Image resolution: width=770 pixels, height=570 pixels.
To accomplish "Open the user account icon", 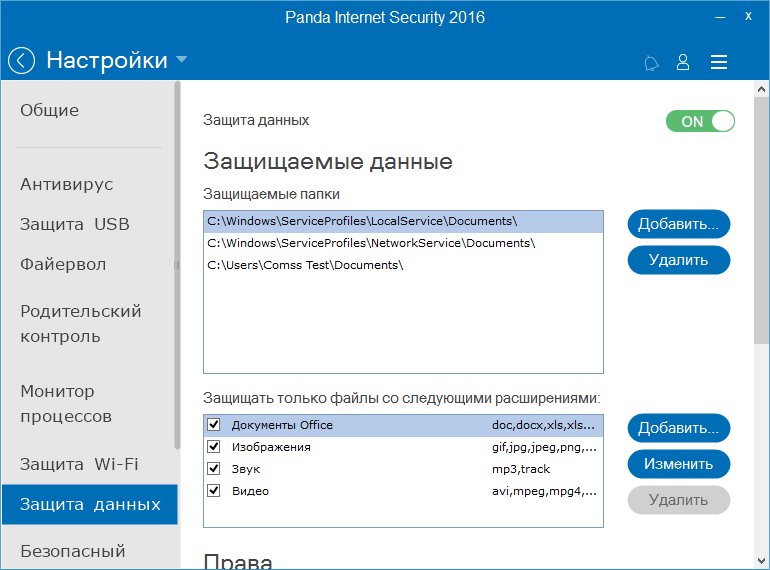I will click(x=683, y=62).
